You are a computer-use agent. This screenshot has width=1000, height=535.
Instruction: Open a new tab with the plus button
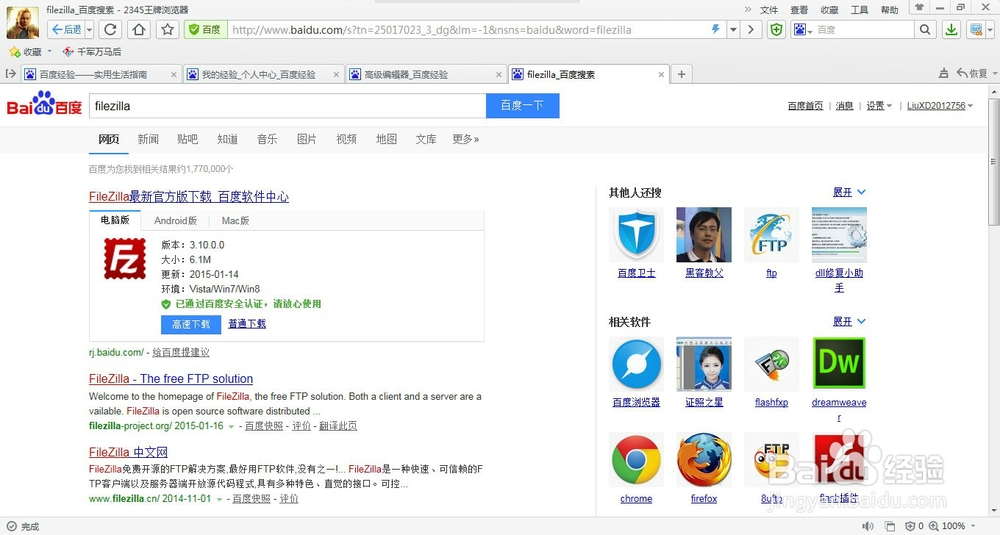681,74
